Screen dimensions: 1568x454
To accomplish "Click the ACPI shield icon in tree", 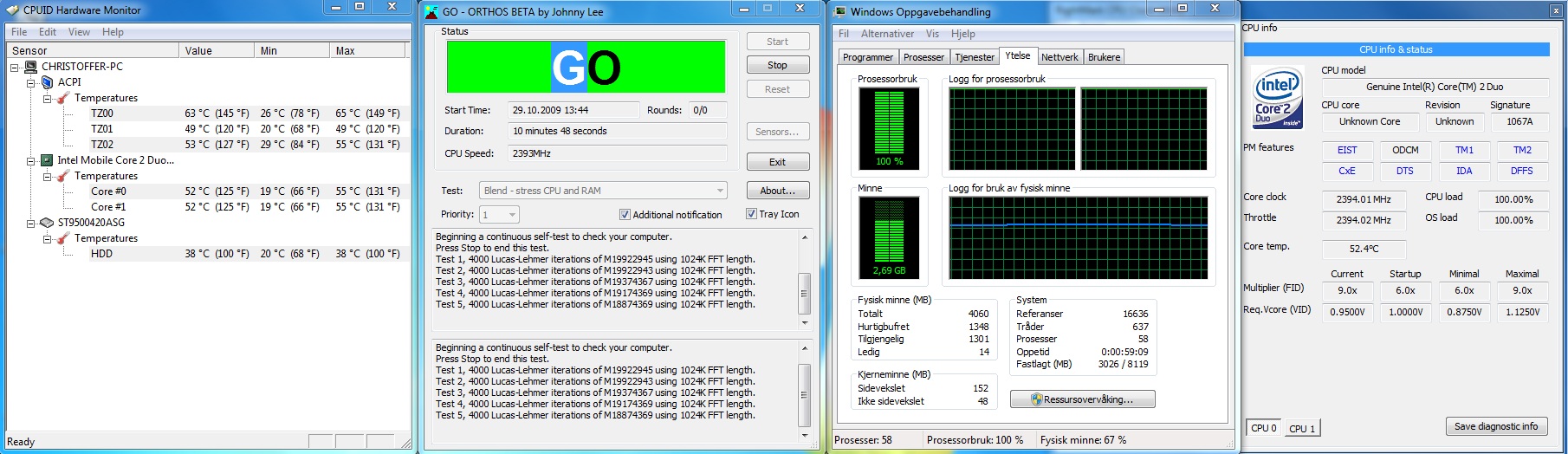I will click(x=48, y=82).
